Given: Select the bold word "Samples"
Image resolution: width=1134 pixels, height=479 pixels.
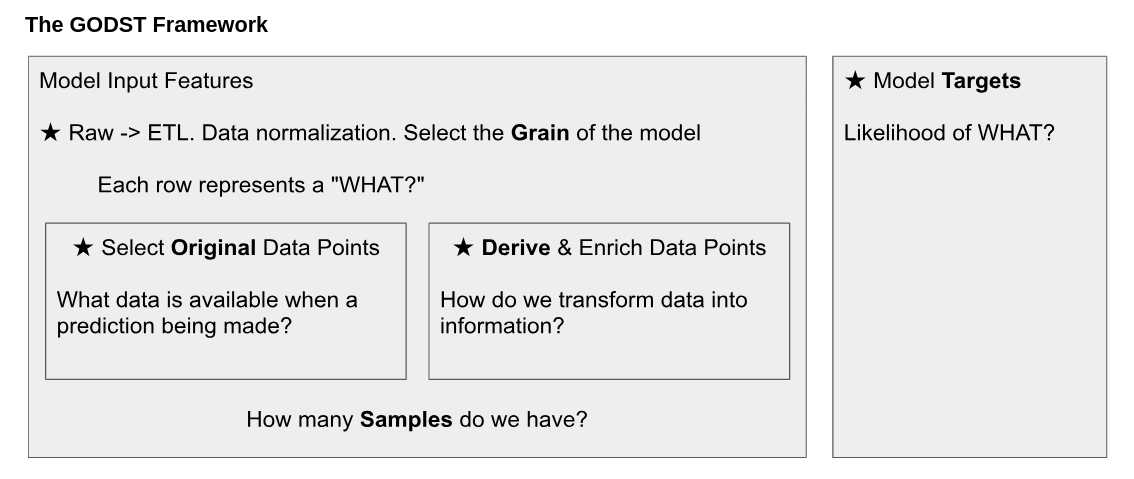Looking at the screenshot, I should (x=406, y=420).
